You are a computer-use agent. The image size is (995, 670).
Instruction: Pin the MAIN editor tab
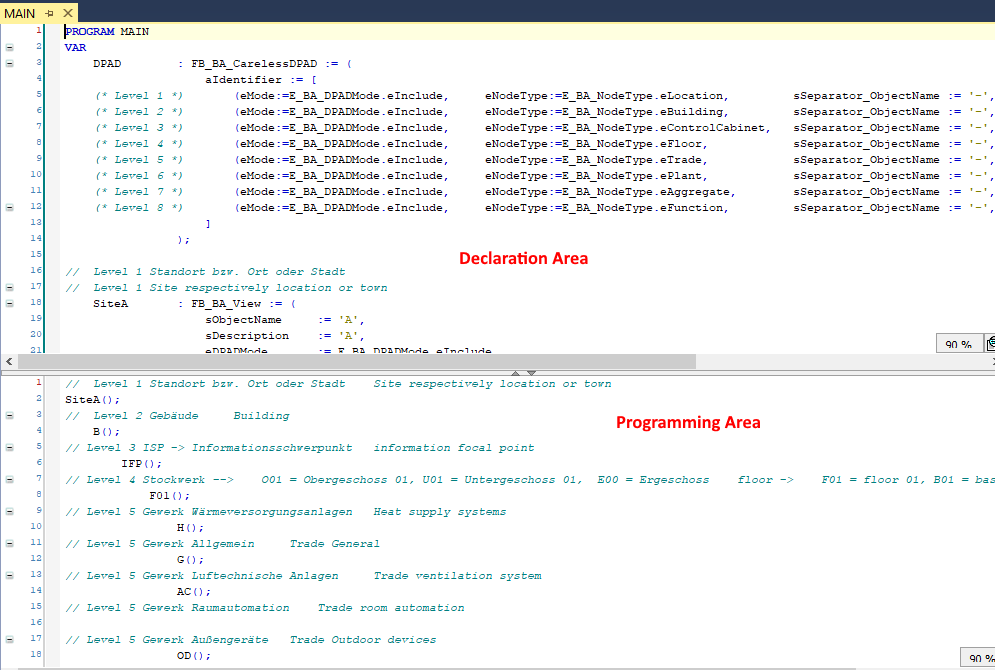pos(49,13)
